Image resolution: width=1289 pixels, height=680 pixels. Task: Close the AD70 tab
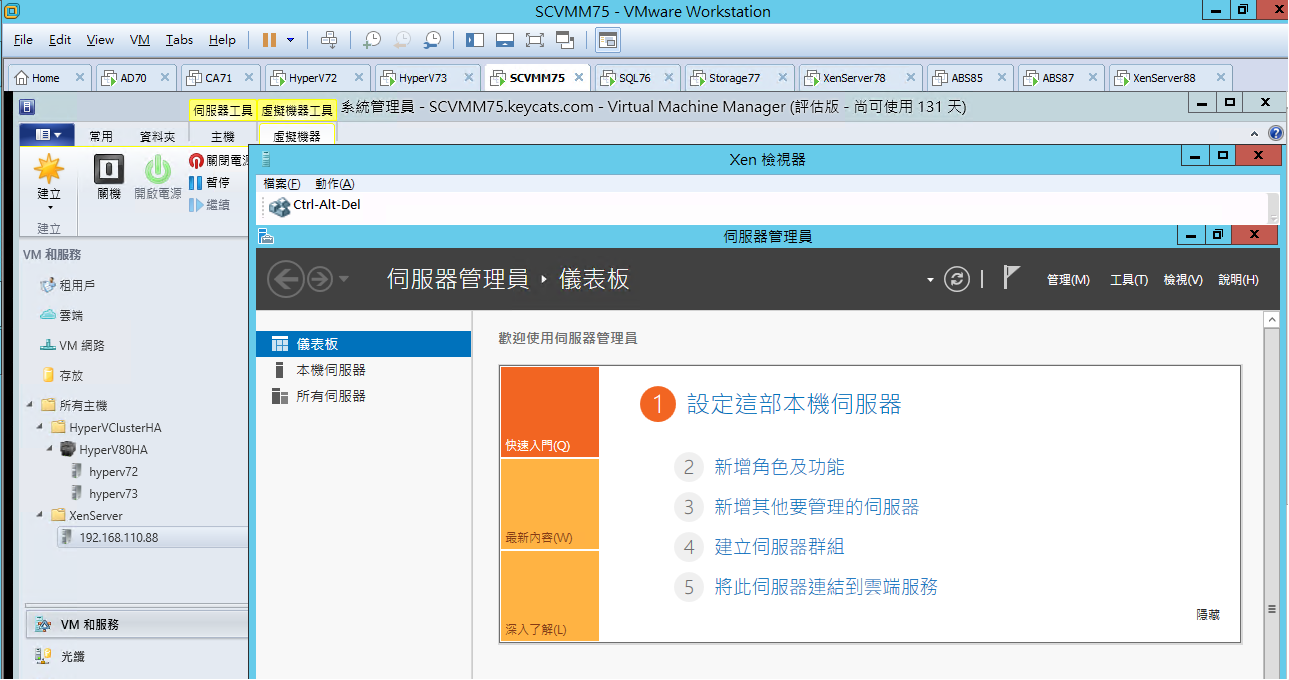[x=165, y=77]
